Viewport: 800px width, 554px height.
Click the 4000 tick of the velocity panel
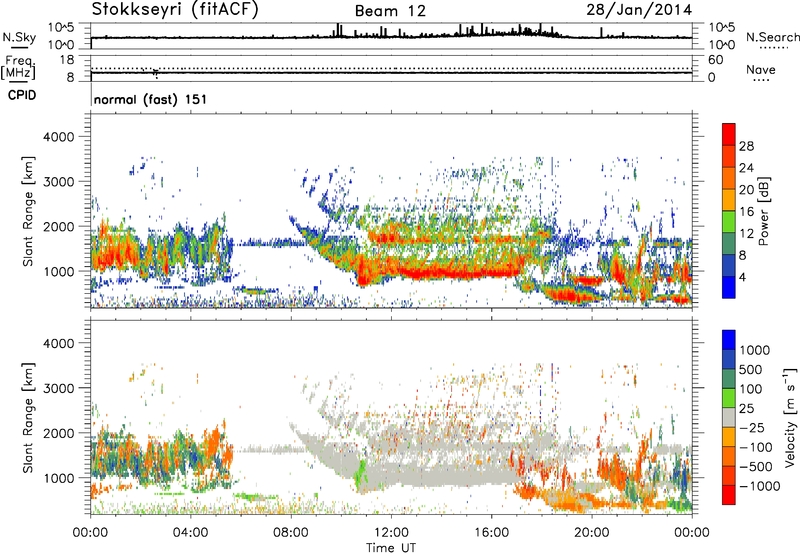point(58,343)
